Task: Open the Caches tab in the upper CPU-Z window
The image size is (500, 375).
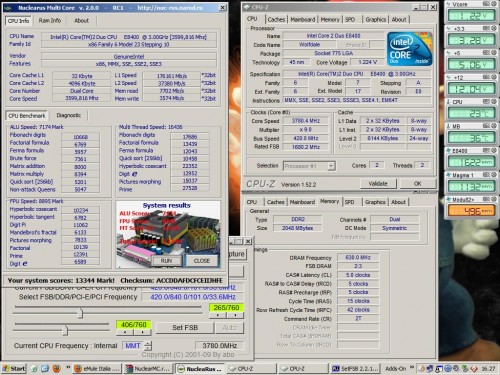Action: tap(276, 20)
